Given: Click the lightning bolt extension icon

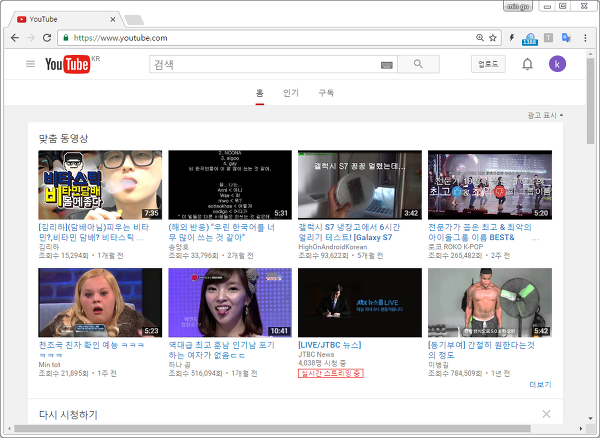Looking at the screenshot, I should [x=512, y=37].
